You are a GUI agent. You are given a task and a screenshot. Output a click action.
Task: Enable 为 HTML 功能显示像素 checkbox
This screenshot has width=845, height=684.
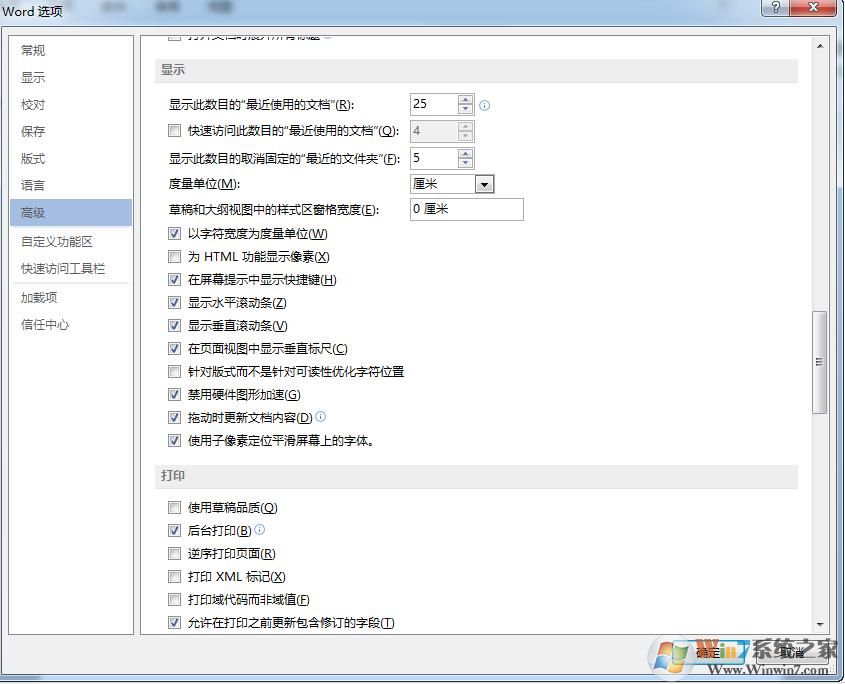pyautogui.click(x=174, y=257)
